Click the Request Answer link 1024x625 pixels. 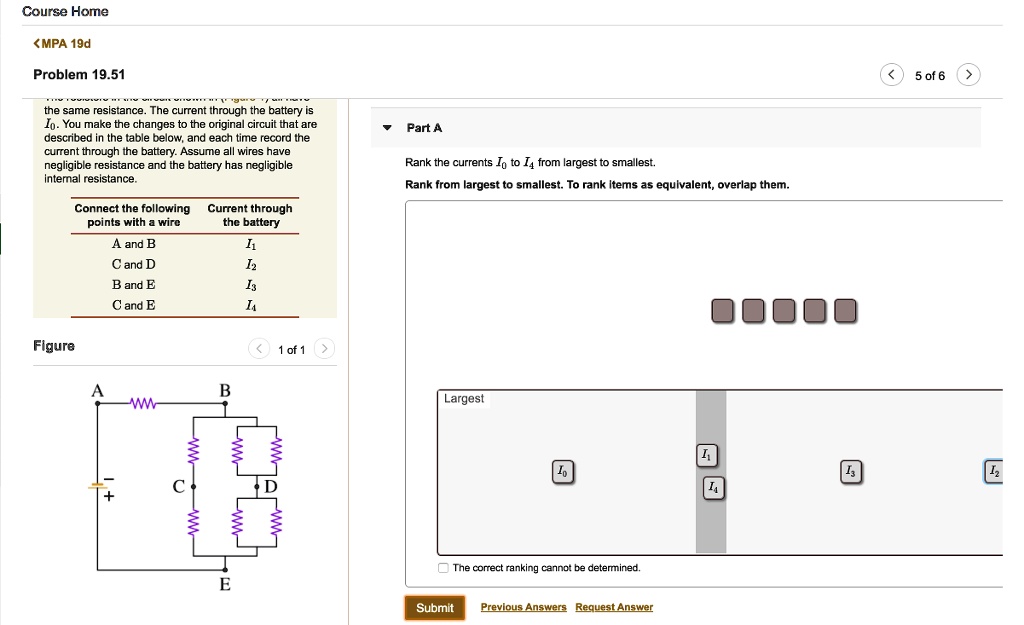coord(613,607)
